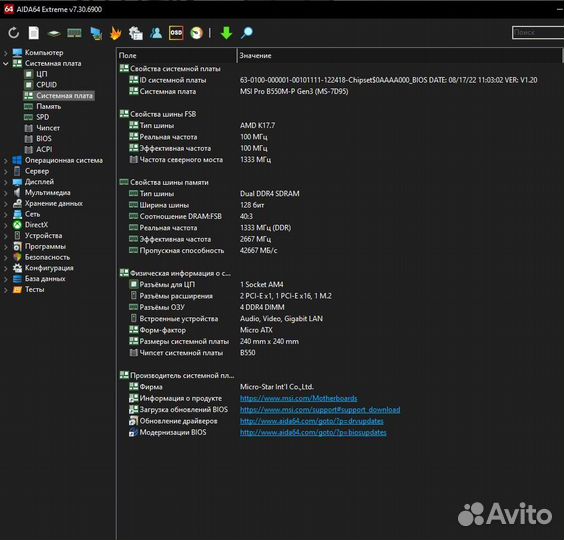Select the Частота северного моста row
This screenshot has width=564, height=540.
pyautogui.click(x=200, y=160)
